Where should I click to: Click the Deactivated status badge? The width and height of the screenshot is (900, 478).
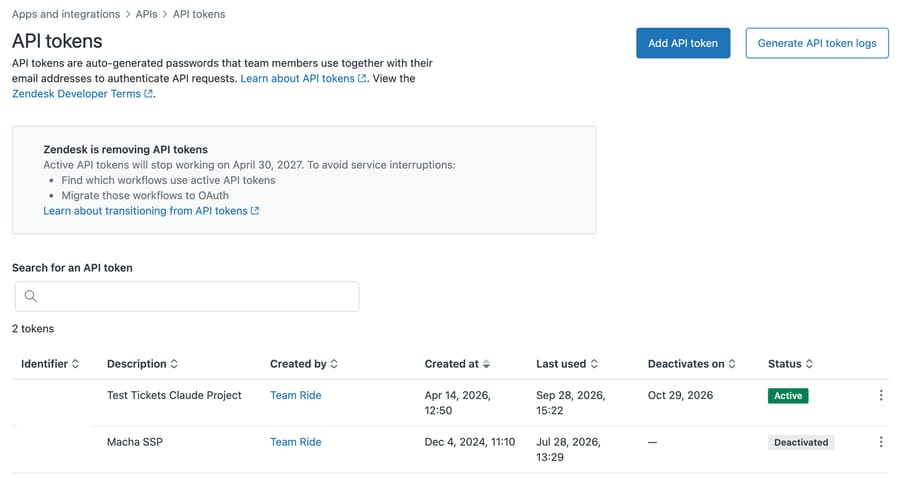[x=801, y=442]
